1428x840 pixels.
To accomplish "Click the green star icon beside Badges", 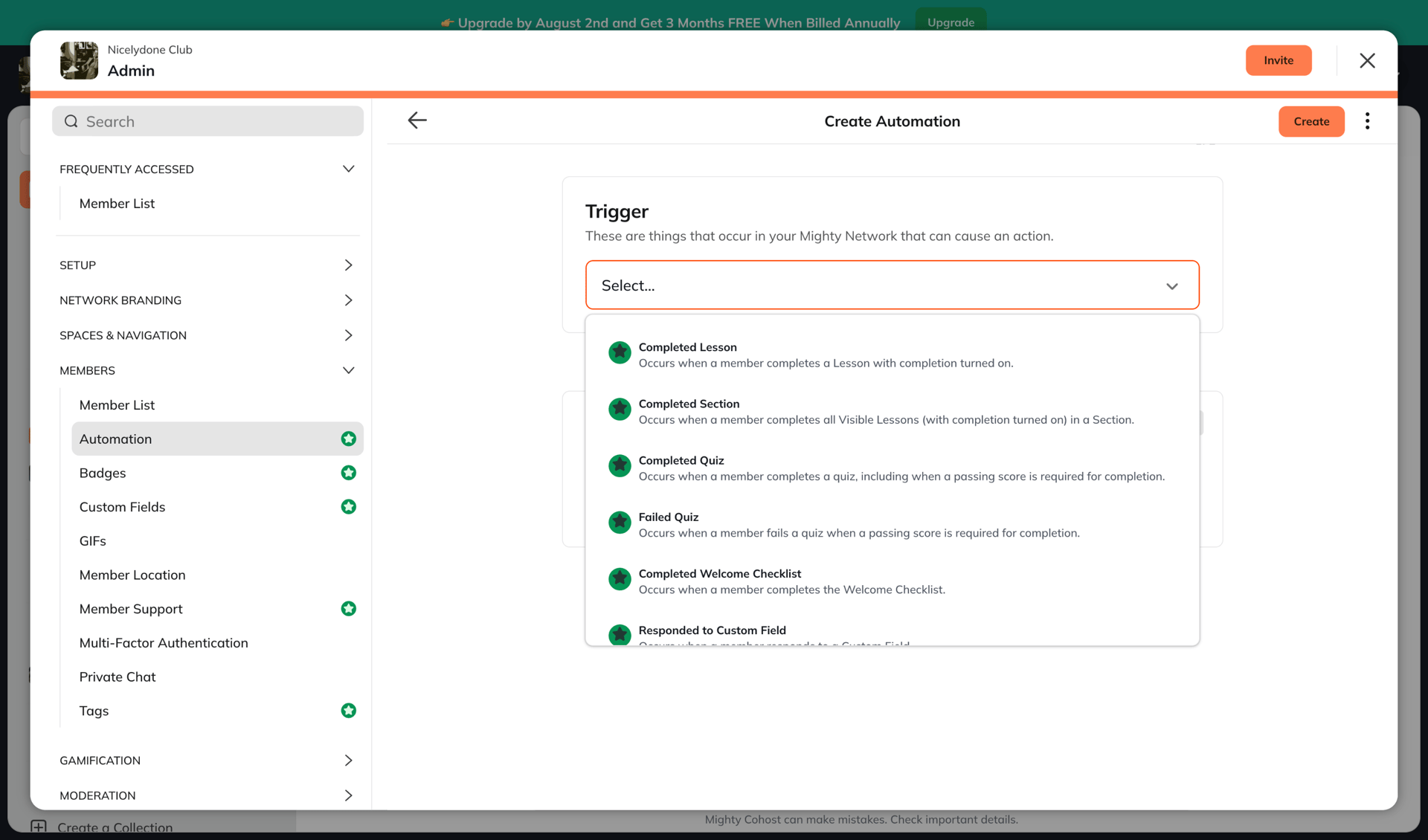I will coord(349,473).
